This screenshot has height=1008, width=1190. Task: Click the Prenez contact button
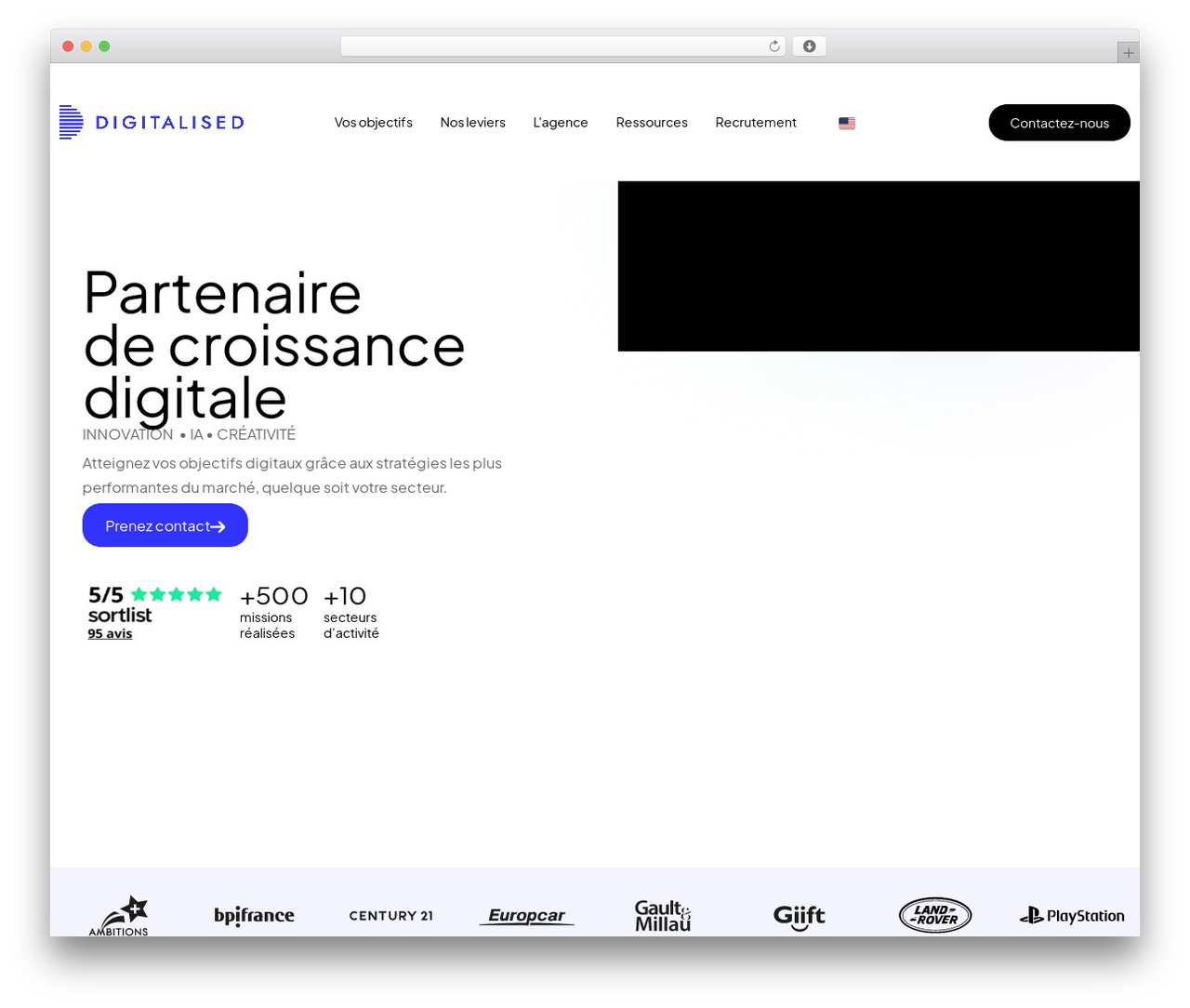(x=165, y=525)
